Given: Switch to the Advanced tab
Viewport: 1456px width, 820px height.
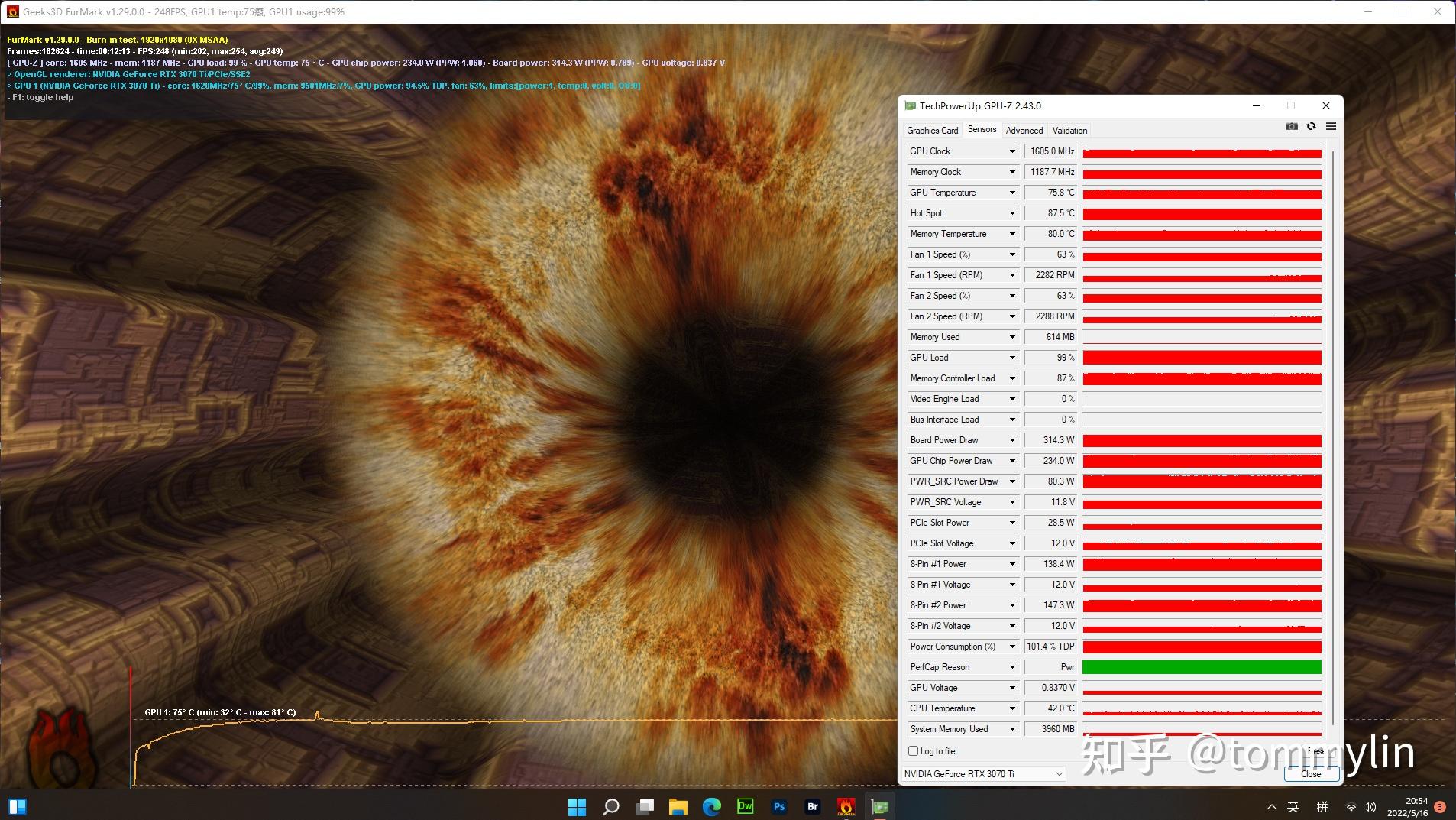Looking at the screenshot, I should [1024, 131].
